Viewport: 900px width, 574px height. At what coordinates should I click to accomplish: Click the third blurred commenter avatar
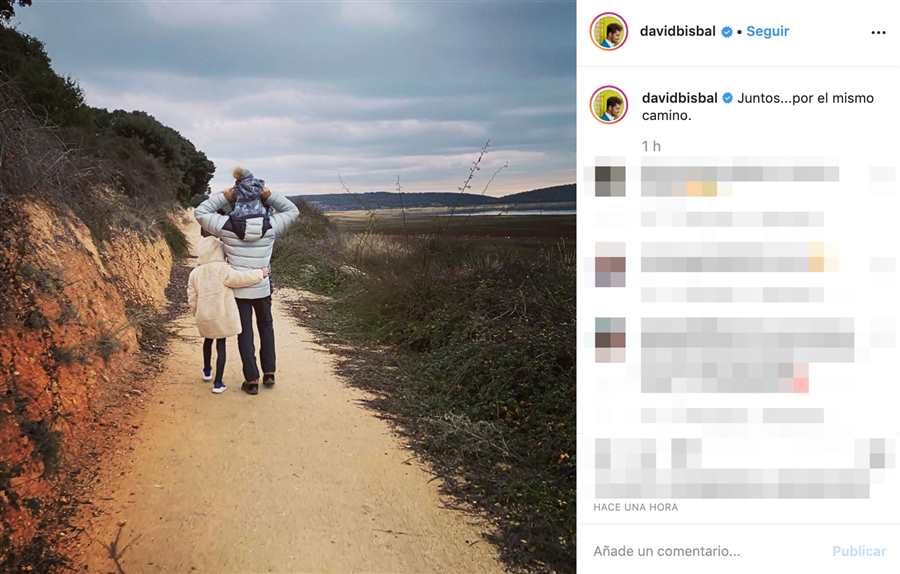[610, 340]
